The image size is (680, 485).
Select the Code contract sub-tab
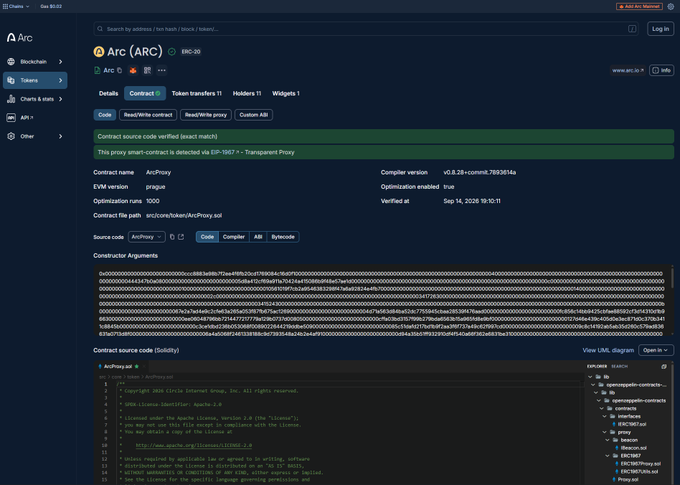click(105, 115)
